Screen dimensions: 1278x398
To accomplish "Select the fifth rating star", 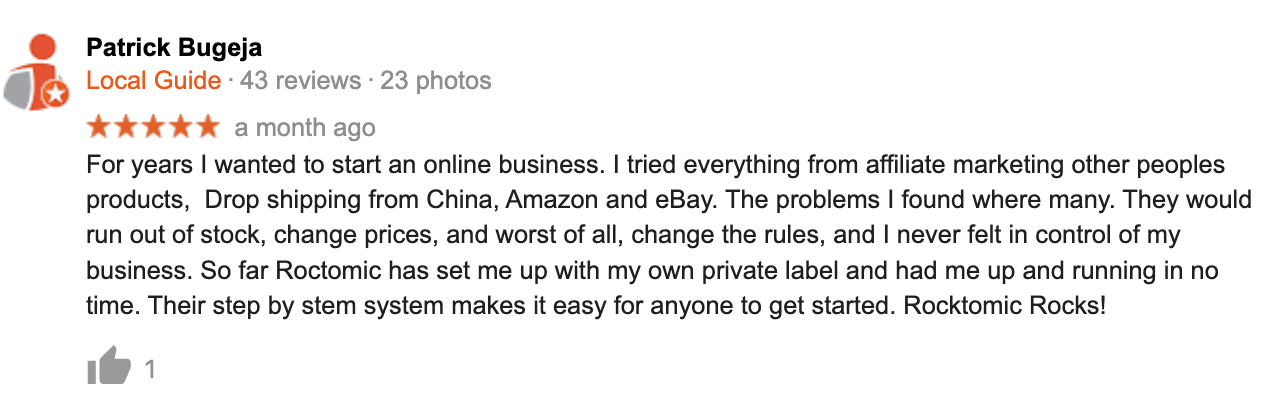I will 206,127.
